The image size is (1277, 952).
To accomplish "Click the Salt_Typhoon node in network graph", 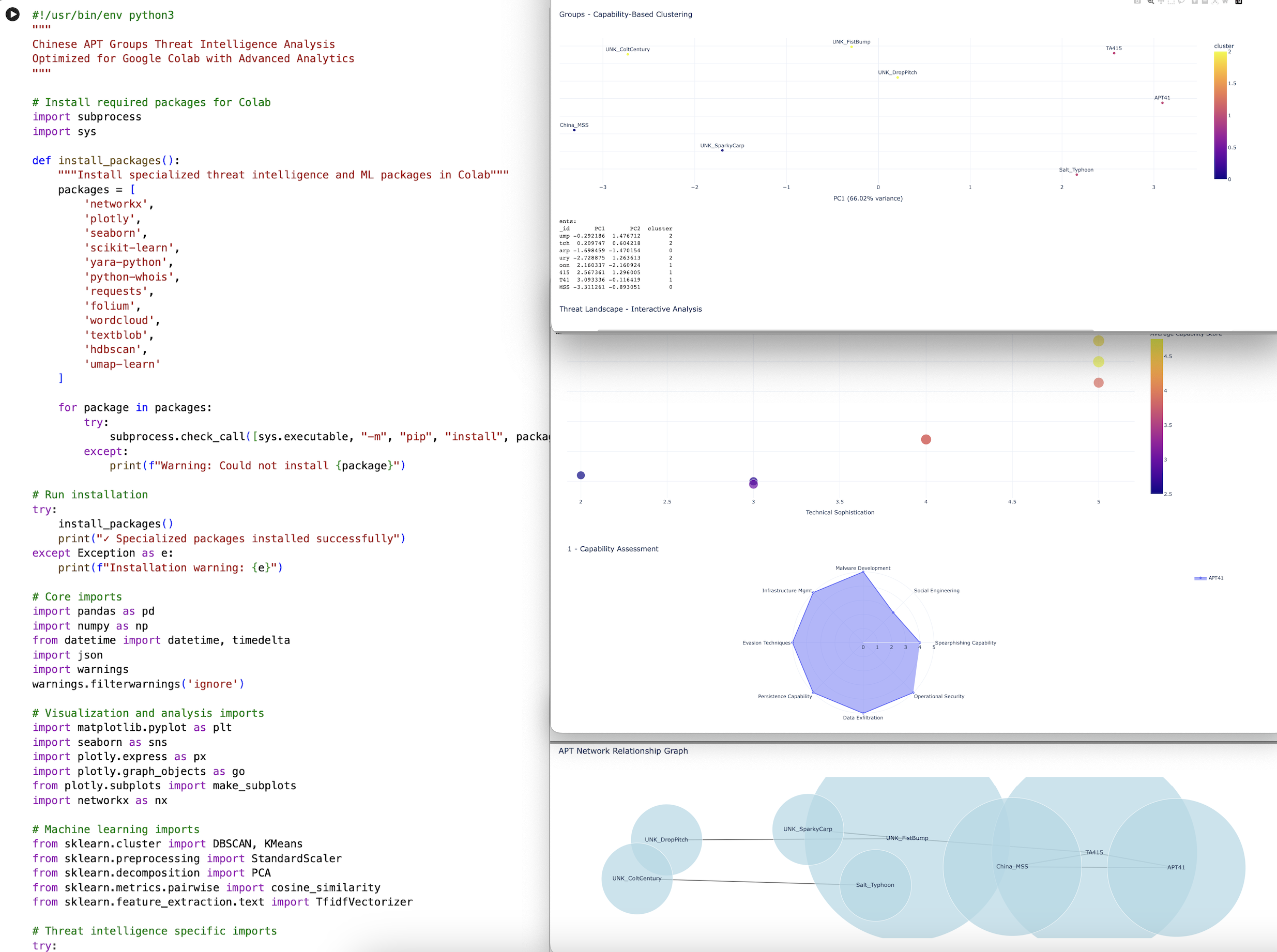I will coord(875,885).
